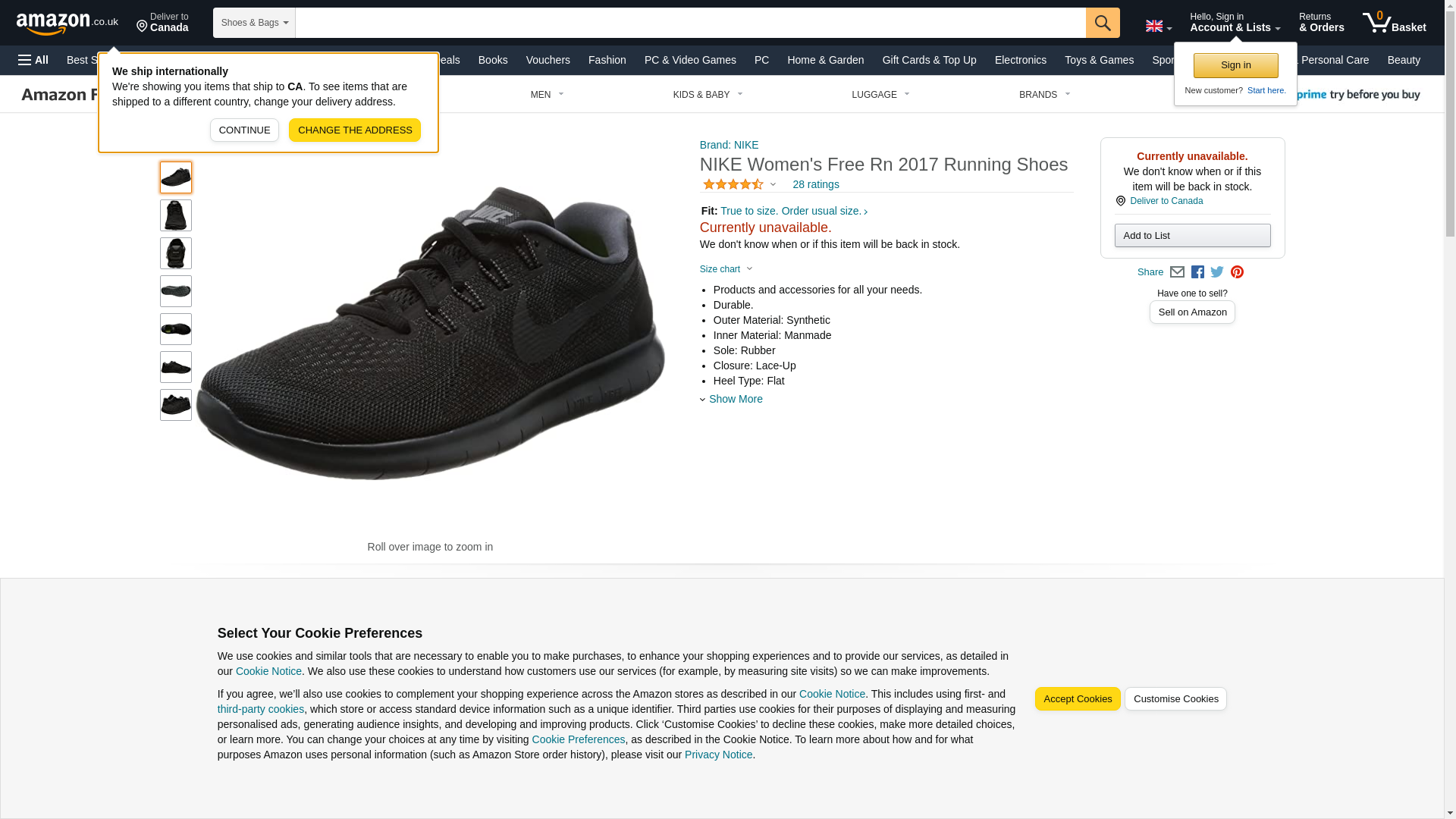Viewport: 1456px width, 819px height.
Task: Share product on Twitter icon
Action: point(1216,272)
